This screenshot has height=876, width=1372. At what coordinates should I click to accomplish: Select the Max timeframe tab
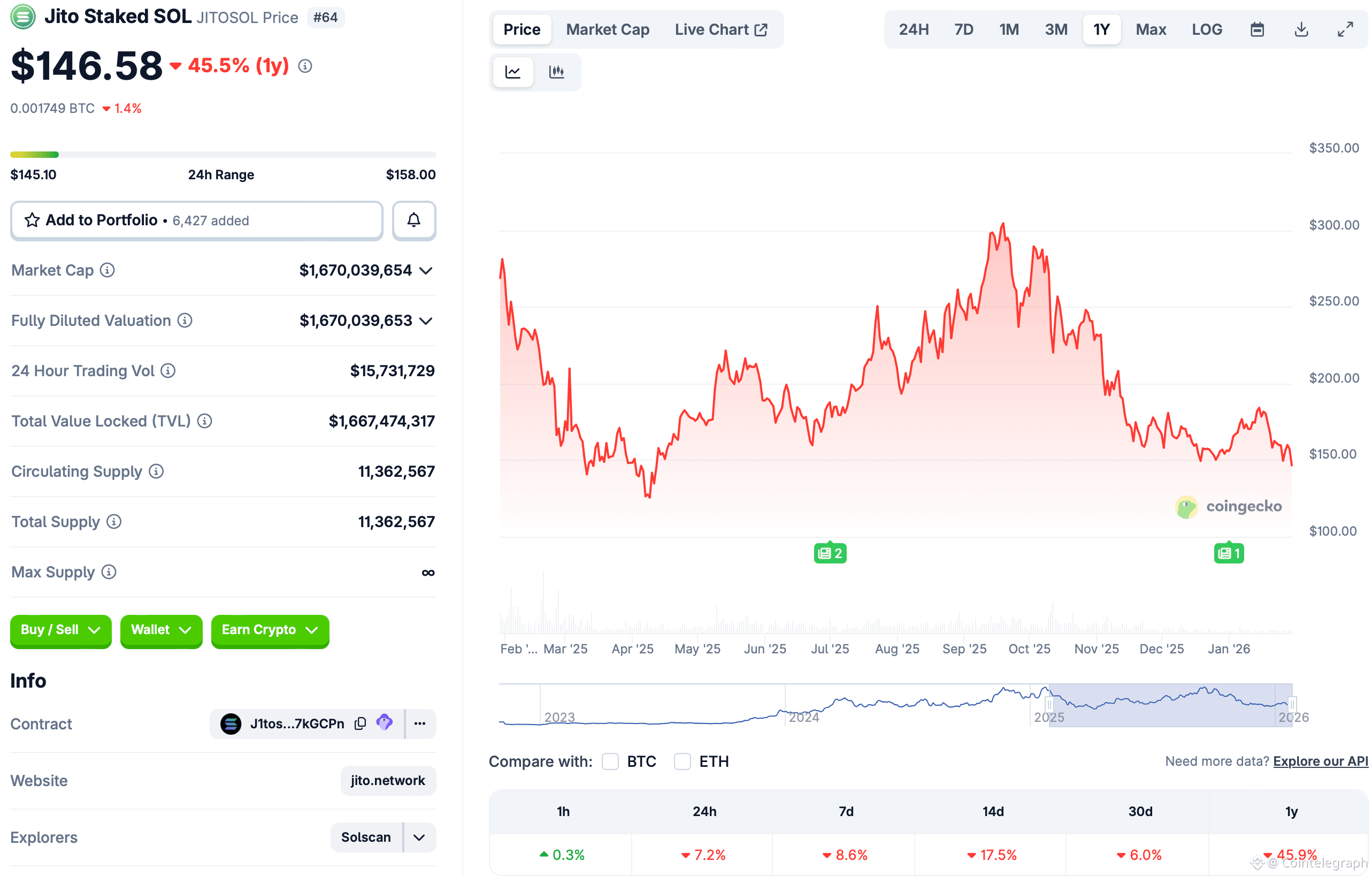tap(1151, 29)
